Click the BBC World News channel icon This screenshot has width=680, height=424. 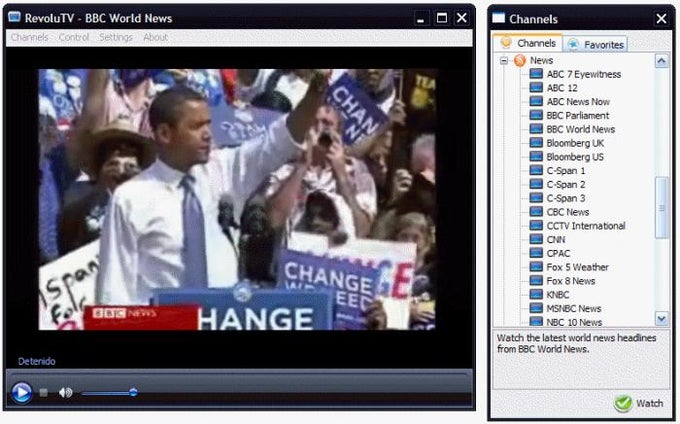(536, 129)
